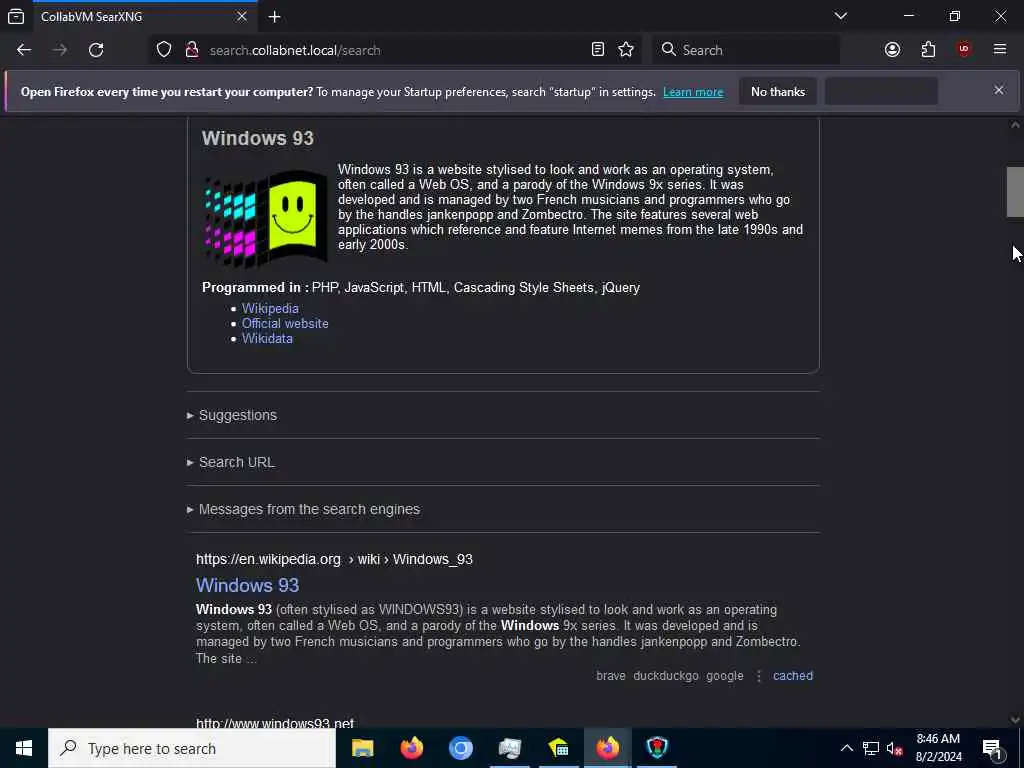This screenshot has width=1024, height=768.
Task: Click the insecure connection padlock icon
Action: pos(192,50)
